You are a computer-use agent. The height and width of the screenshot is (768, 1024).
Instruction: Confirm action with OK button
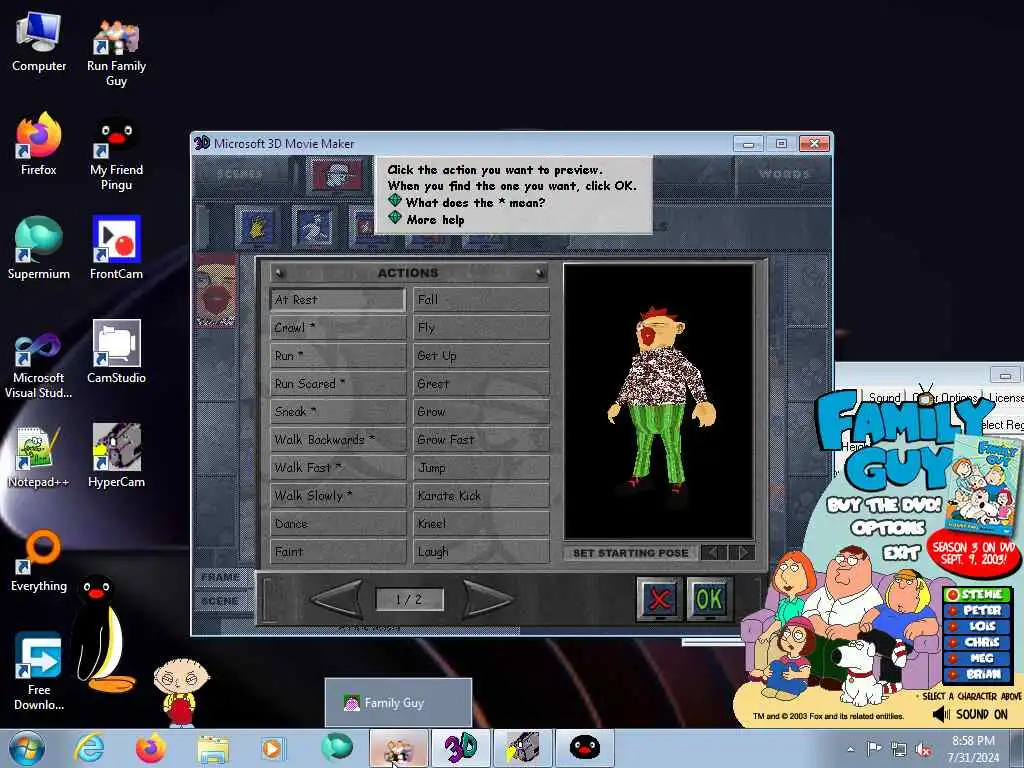click(710, 599)
